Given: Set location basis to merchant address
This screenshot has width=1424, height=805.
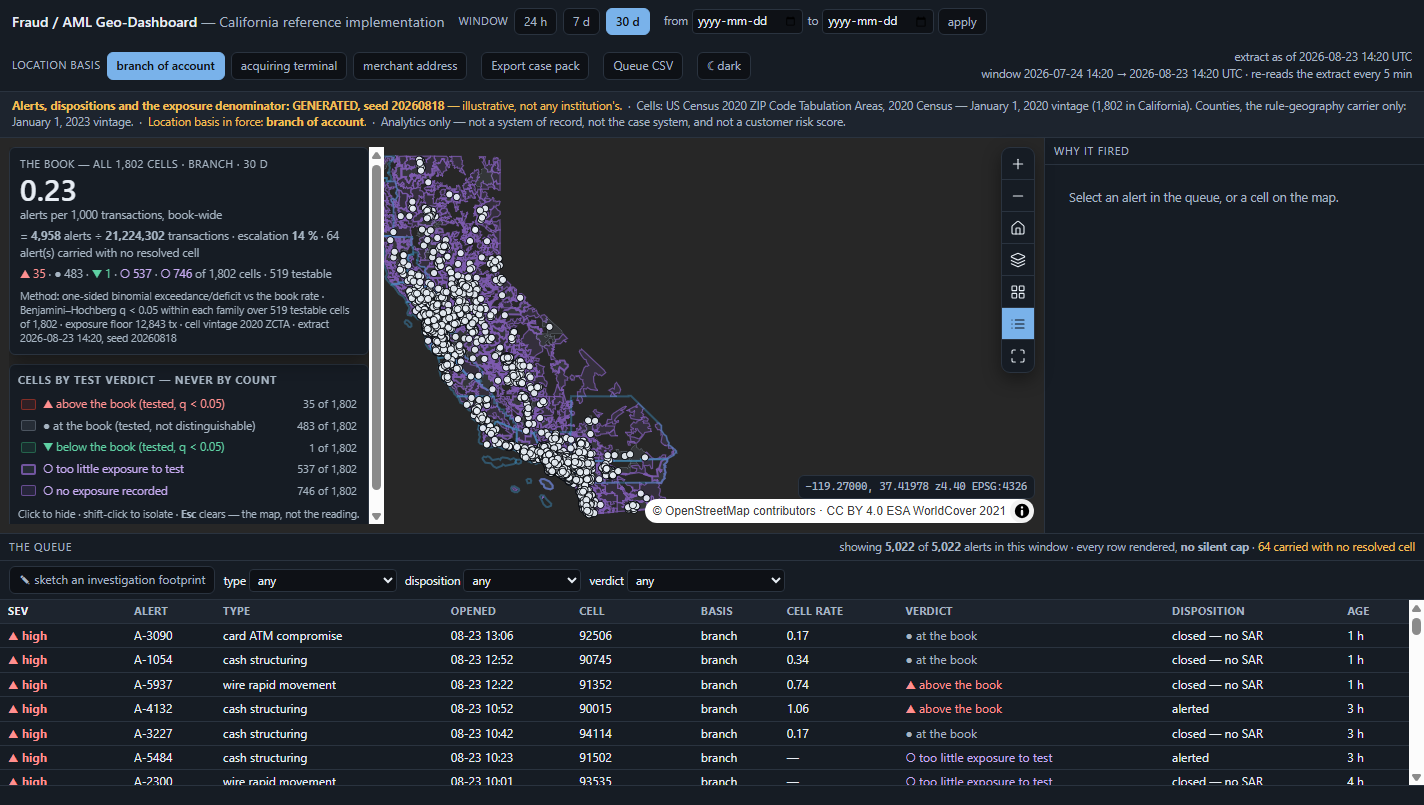Looking at the screenshot, I should (410, 66).
